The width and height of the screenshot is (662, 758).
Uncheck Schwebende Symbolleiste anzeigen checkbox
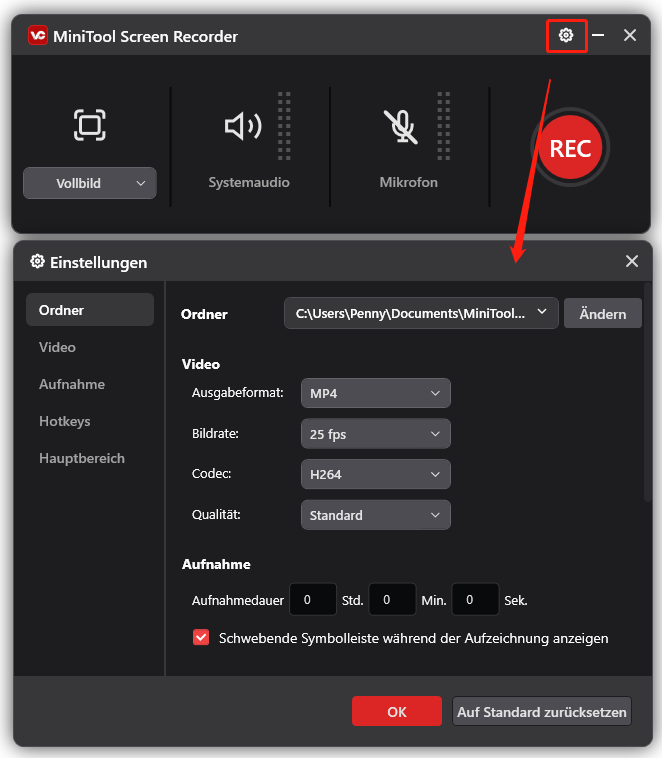tap(201, 638)
